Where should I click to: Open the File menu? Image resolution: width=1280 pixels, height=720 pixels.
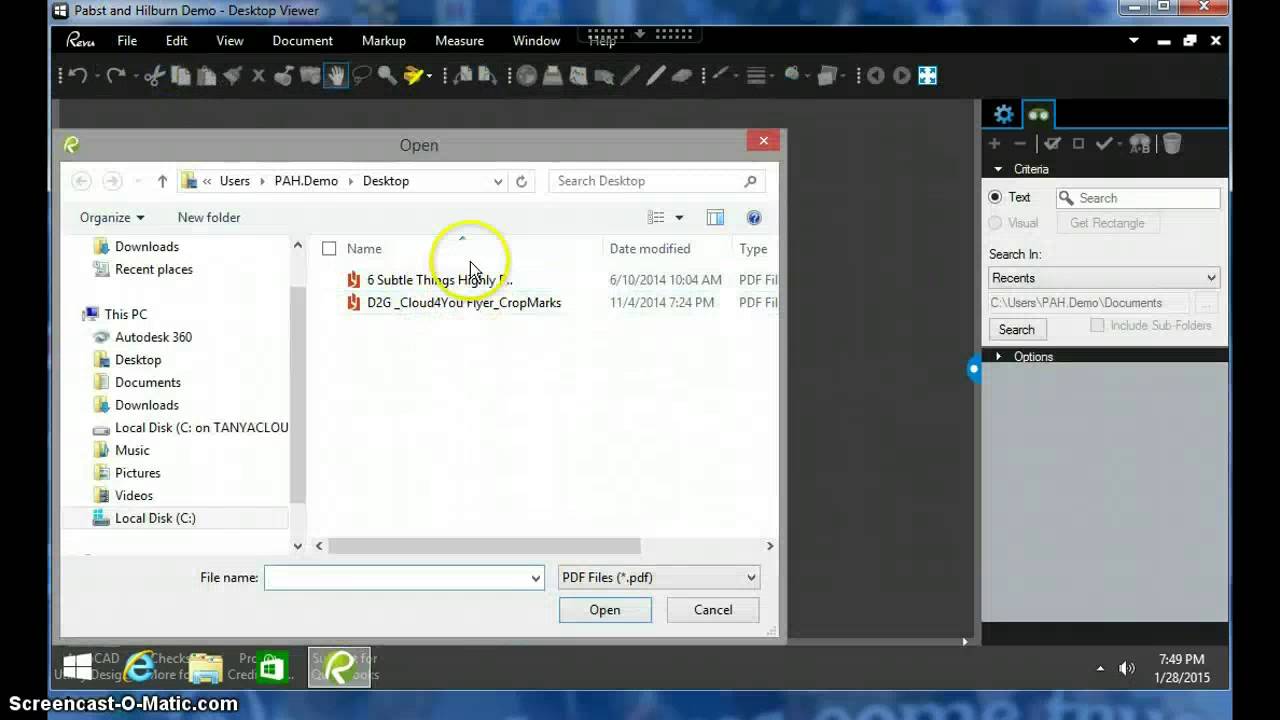127,41
